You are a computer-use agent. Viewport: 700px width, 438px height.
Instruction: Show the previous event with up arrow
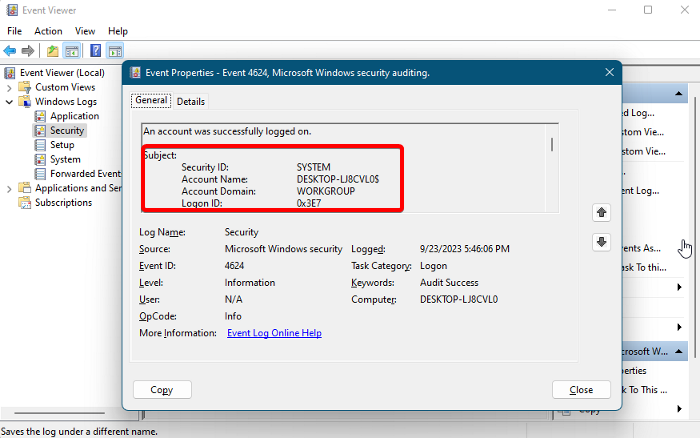601,213
